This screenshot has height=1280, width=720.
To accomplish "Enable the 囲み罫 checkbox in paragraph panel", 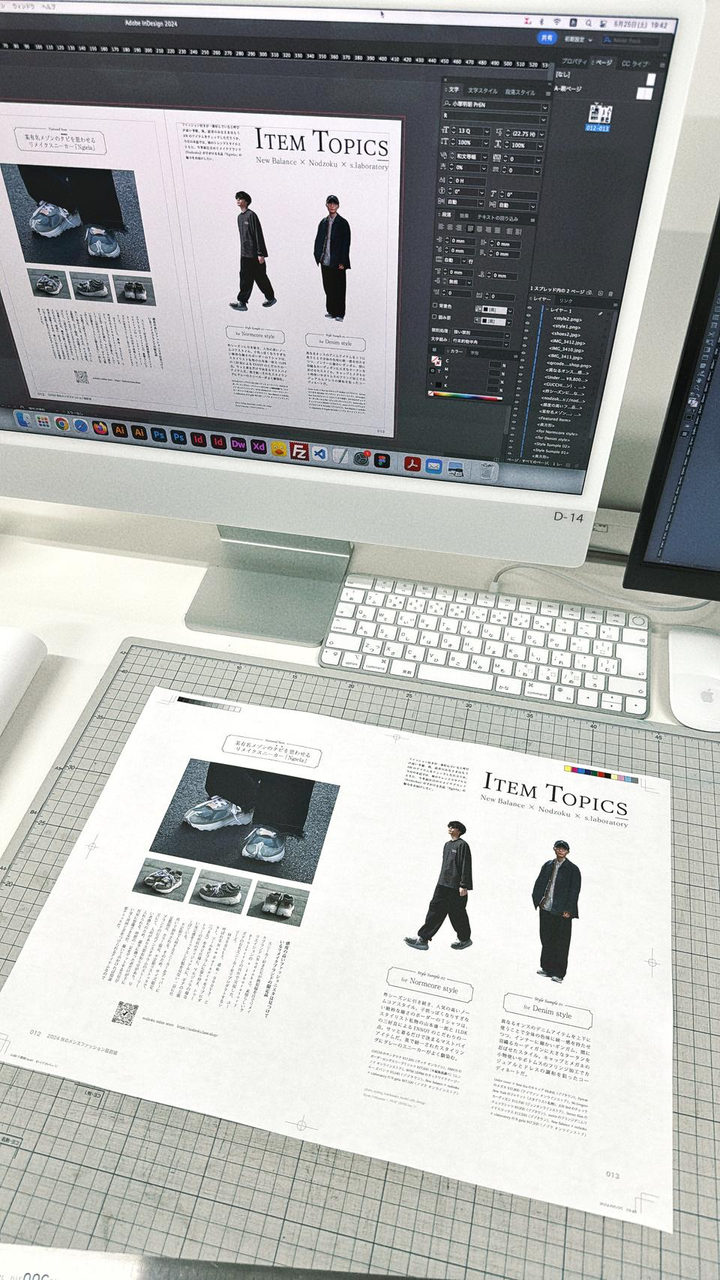I will 434,316.
